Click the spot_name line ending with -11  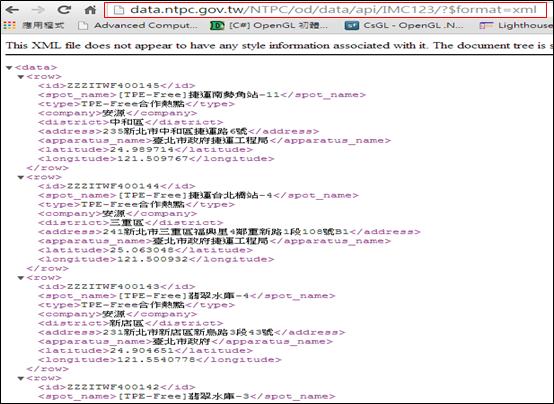(202, 95)
